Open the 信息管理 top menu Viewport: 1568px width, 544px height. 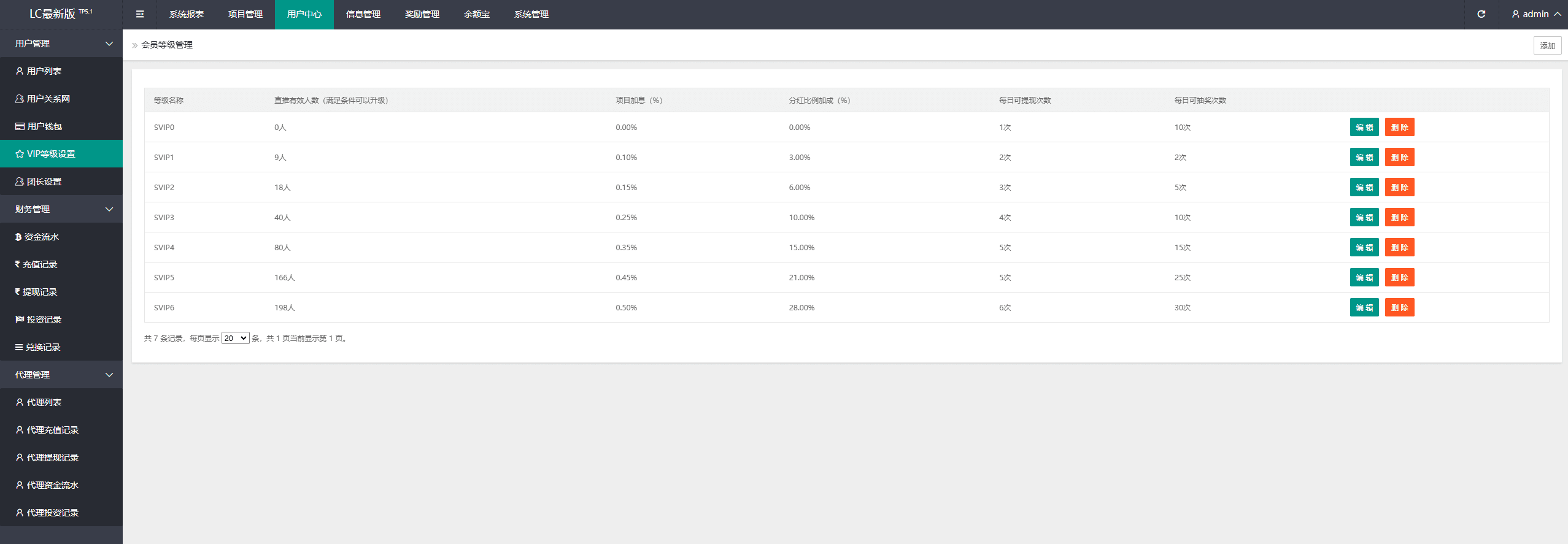pos(363,14)
